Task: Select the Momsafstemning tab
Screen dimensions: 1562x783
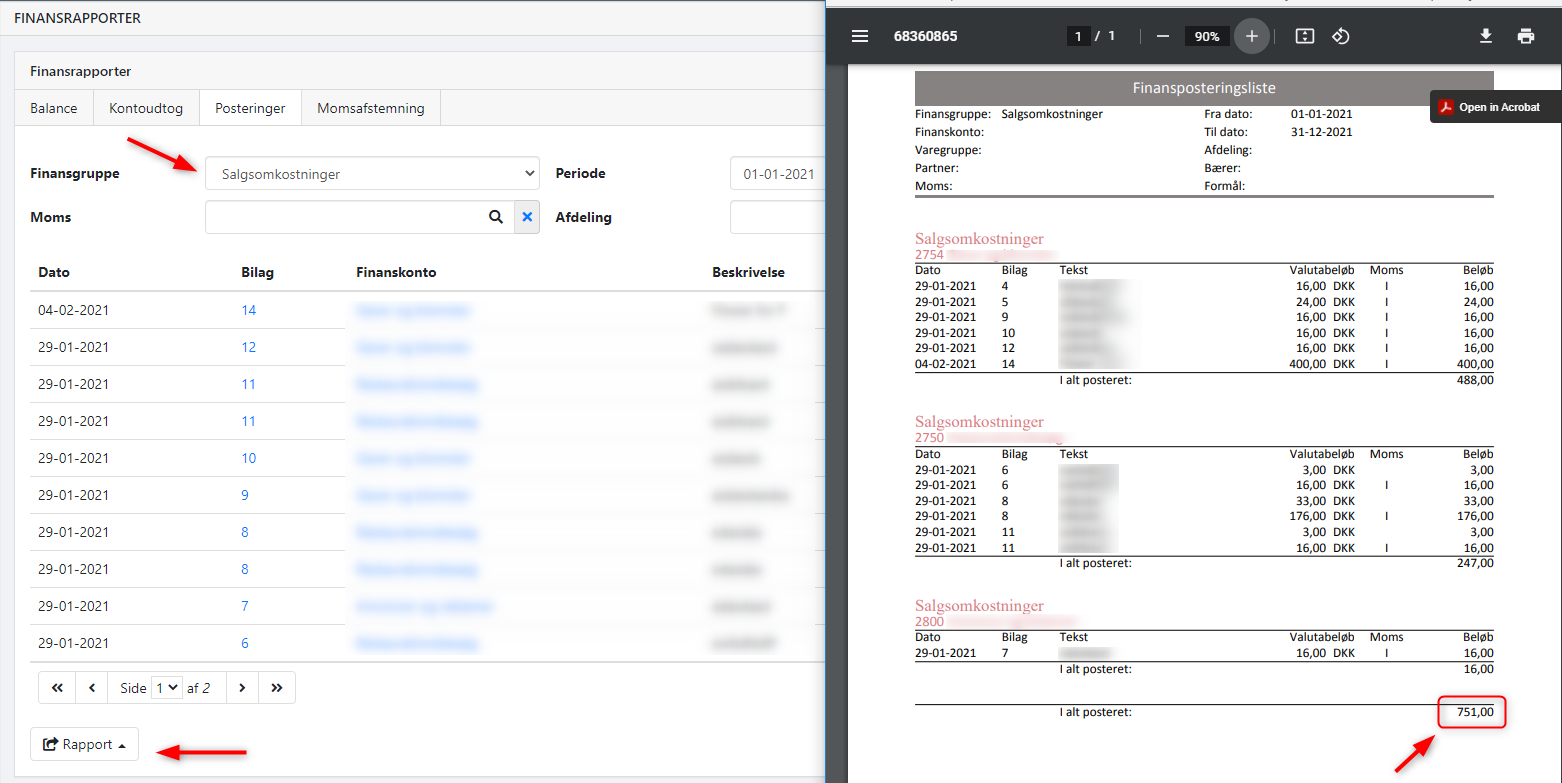Action: (x=370, y=108)
